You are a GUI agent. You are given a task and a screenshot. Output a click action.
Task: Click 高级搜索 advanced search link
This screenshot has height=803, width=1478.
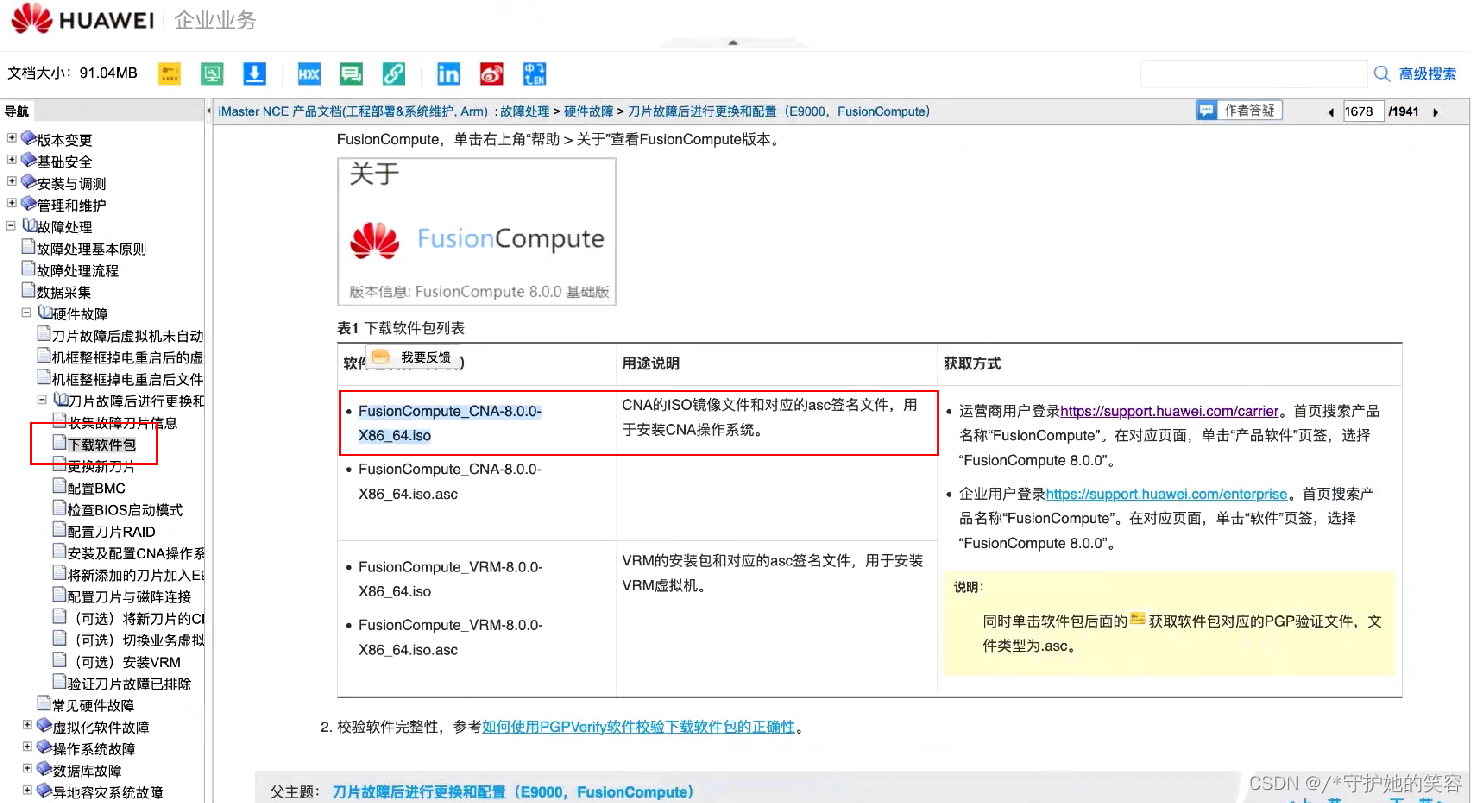pos(1428,74)
